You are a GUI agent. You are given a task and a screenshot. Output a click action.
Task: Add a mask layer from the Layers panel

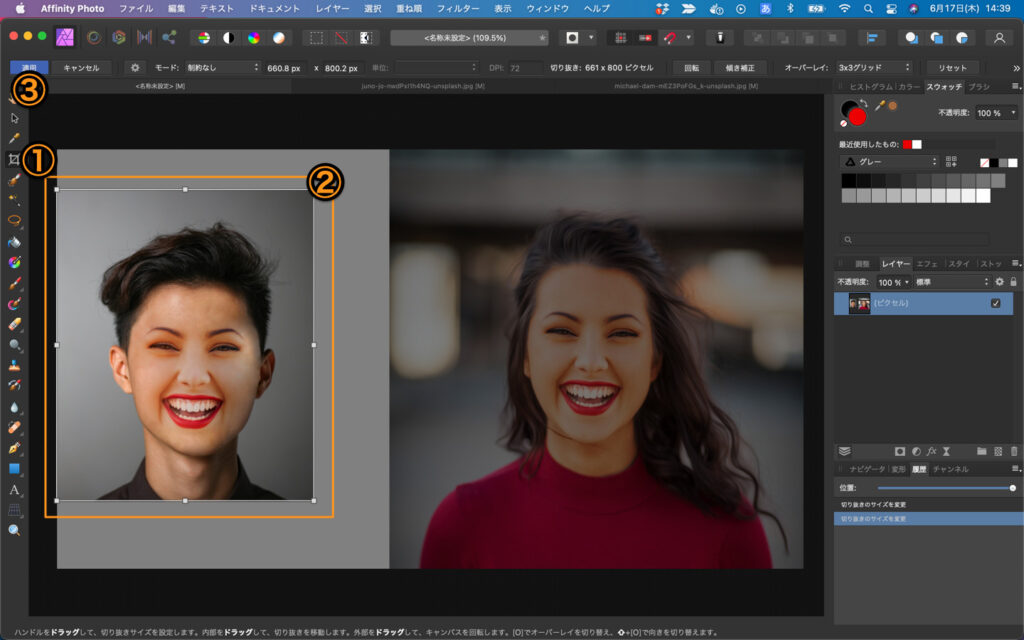coord(900,451)
